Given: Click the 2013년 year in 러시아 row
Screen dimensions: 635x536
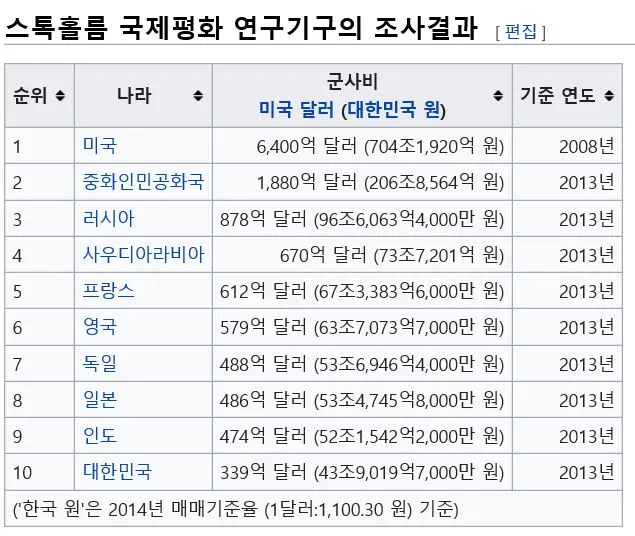Looking at the screenshot, I should coord(567,219).
